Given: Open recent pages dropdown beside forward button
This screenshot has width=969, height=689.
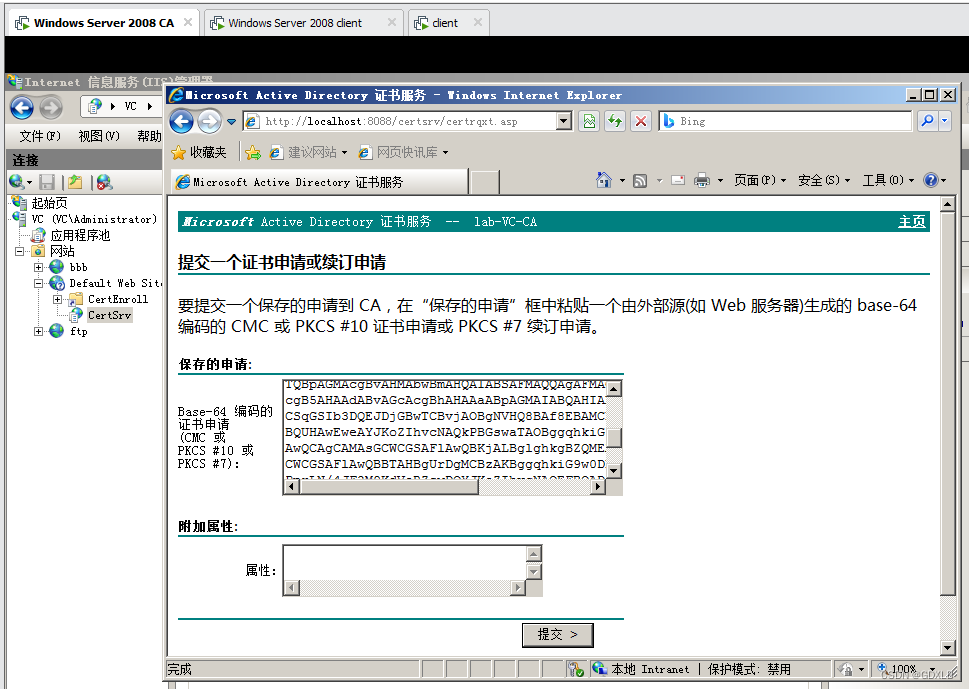Looking at the screenshot, I should coord(231,122).
